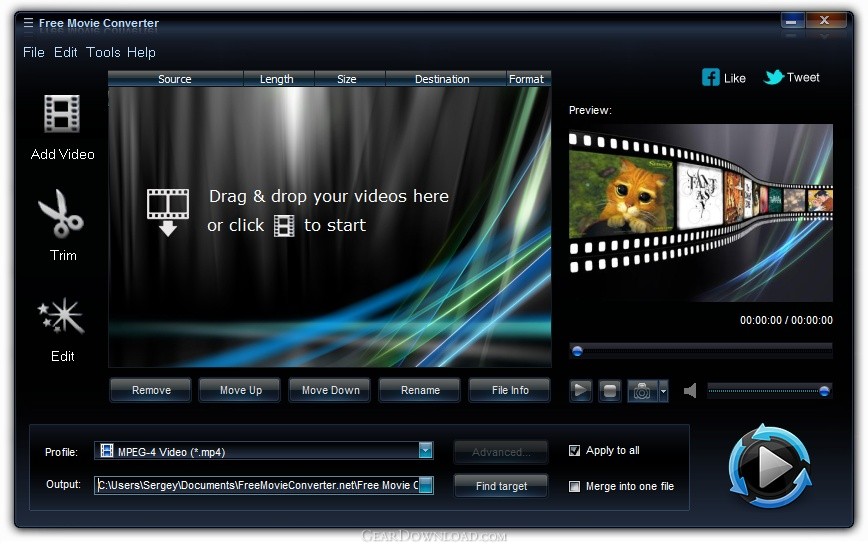This screenshot has height=544, width=868.
Task: Open the Help menu
Action: pos(141,52)
